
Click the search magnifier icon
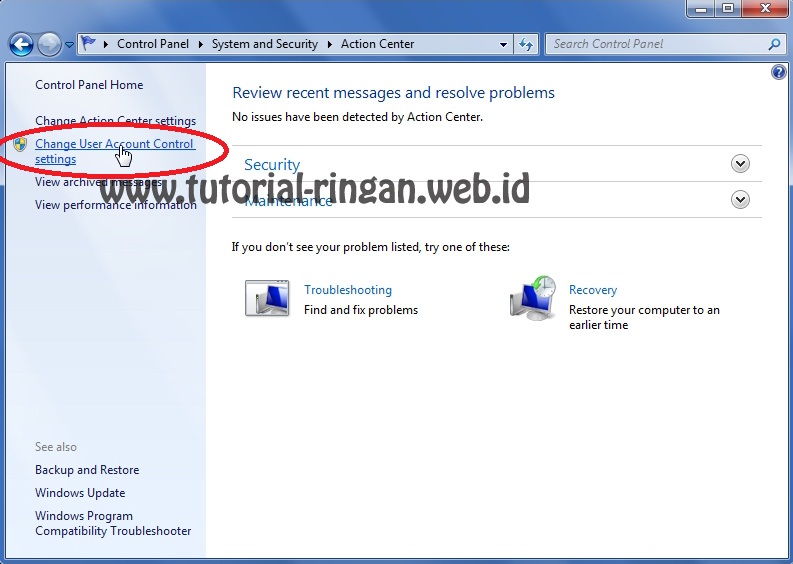pyautogui.click(x=774, y=45)
